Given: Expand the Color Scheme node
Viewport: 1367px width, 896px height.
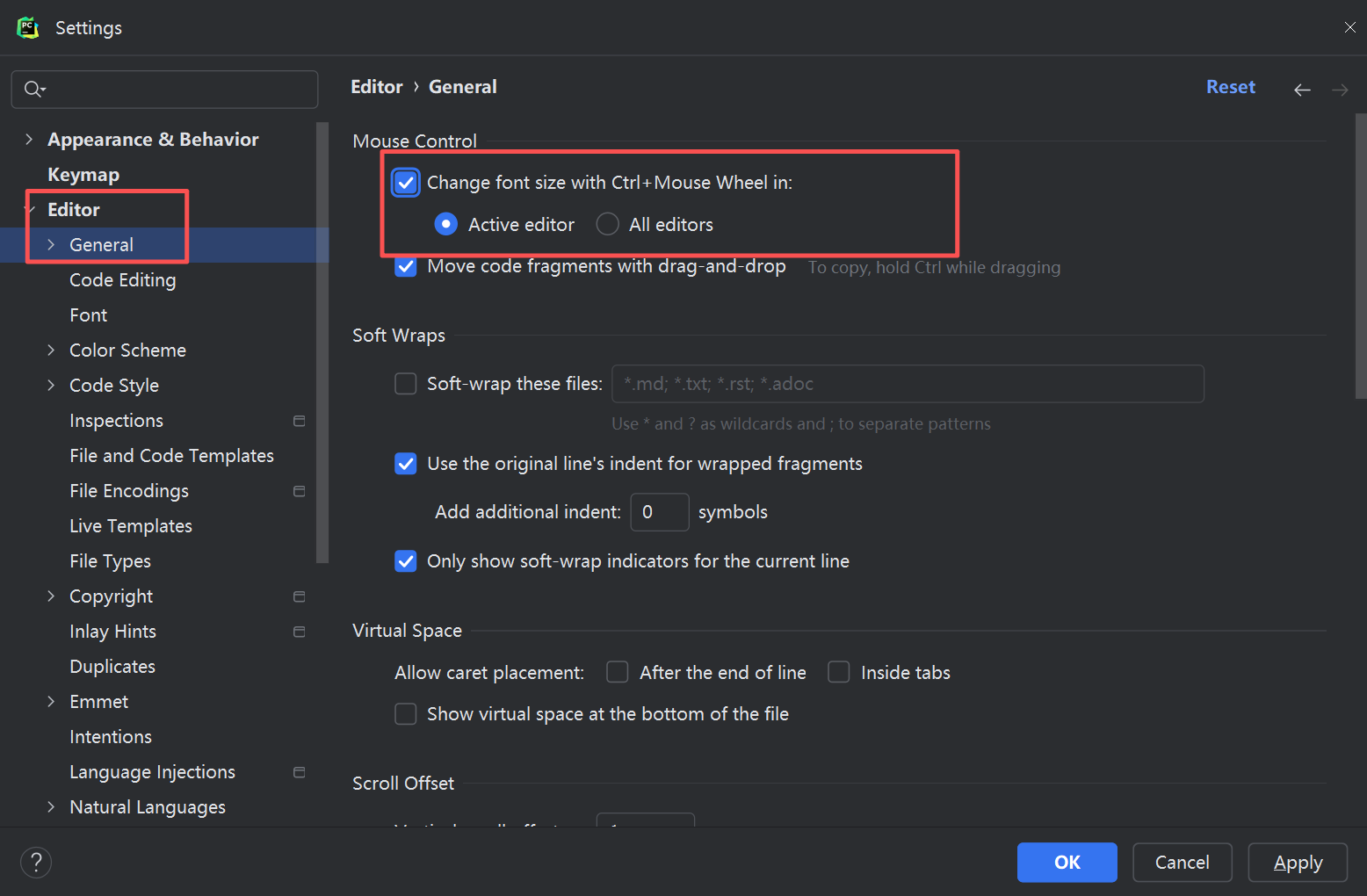Looking at the screenshot, I should coord(51,350).
